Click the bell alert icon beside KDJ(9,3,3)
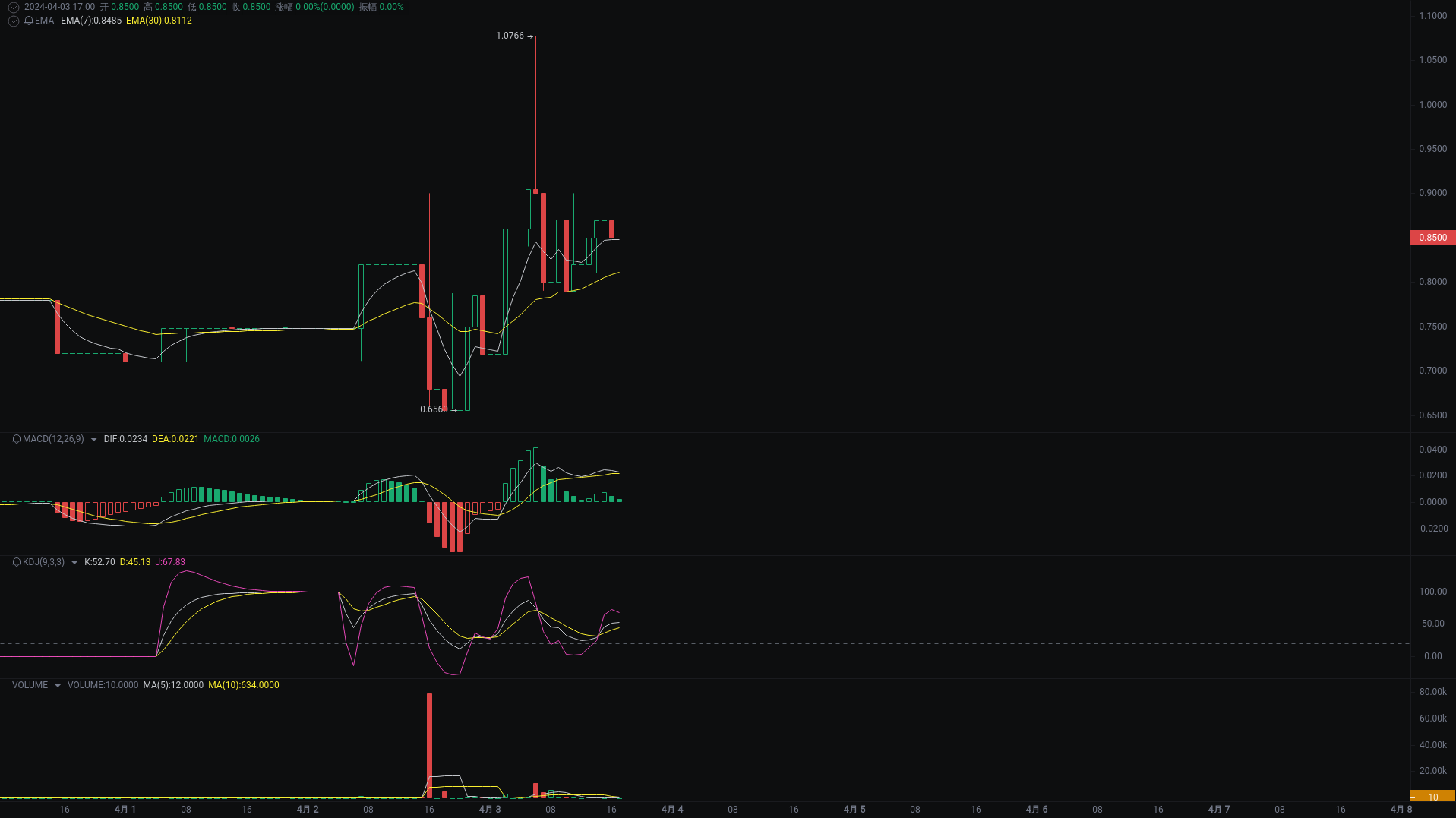Image resolution: width=1456 pixels, height=818 pixels. pyautogui.click(x=17, y=562)
